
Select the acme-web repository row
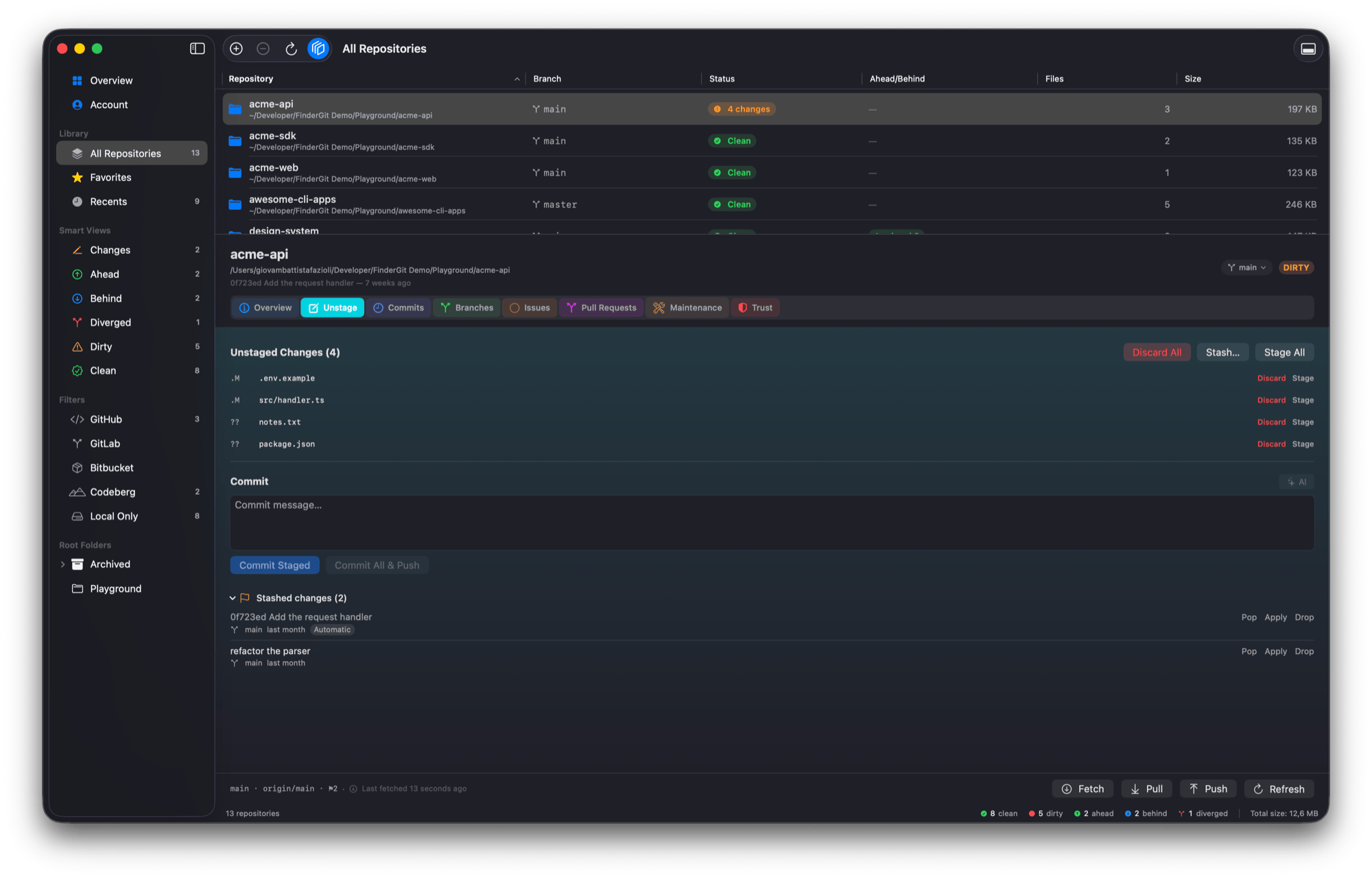tap(772, 173)
